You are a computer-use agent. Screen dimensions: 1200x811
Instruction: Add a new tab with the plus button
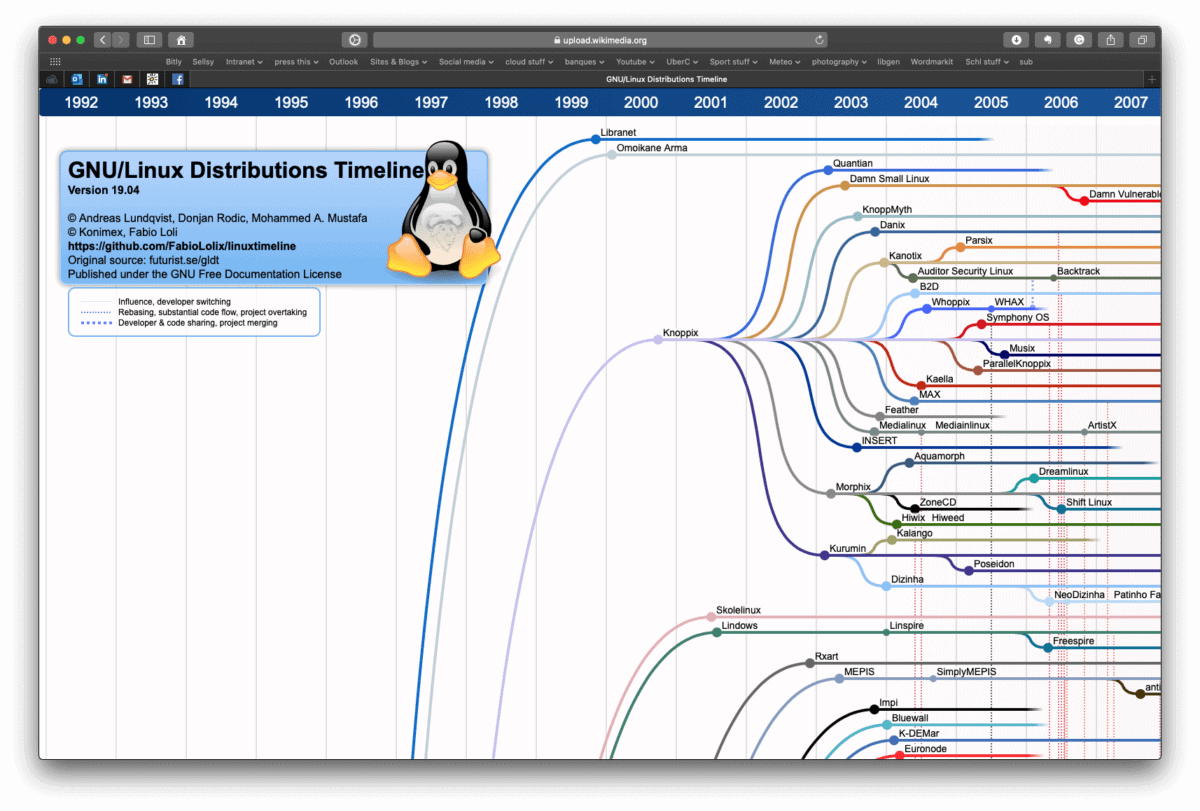1152,79
